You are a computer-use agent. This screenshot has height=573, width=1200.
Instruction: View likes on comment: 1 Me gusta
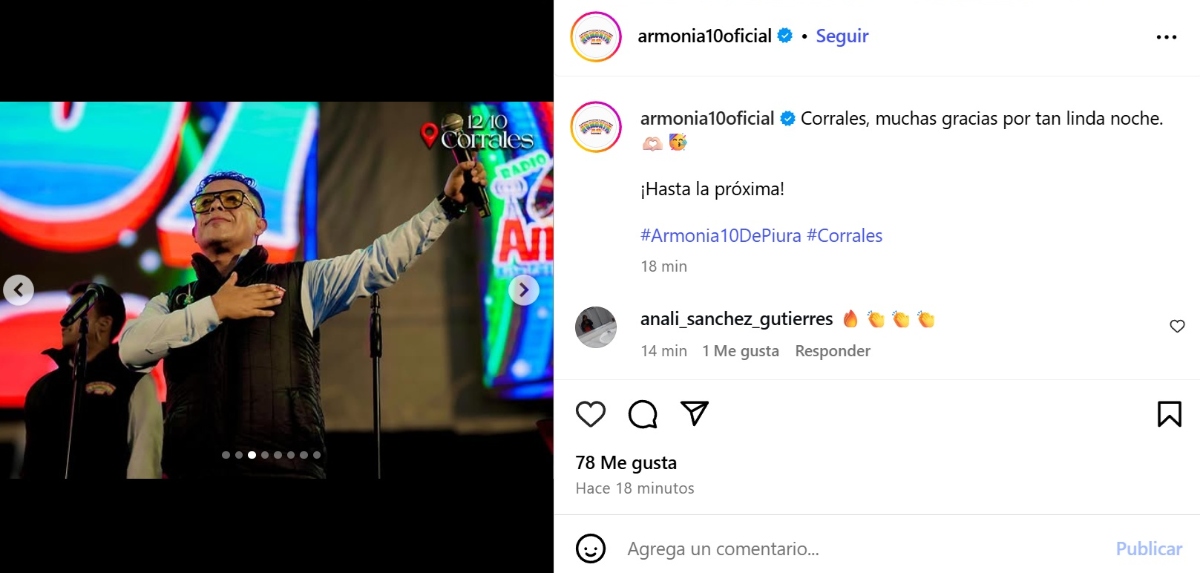740,351
